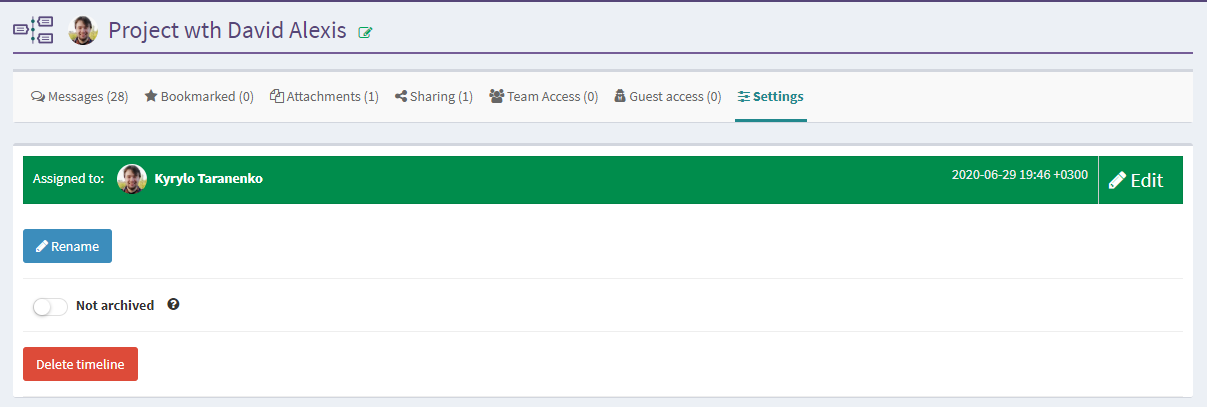Switch to the Sharing (1) tab

click(434, 97)
